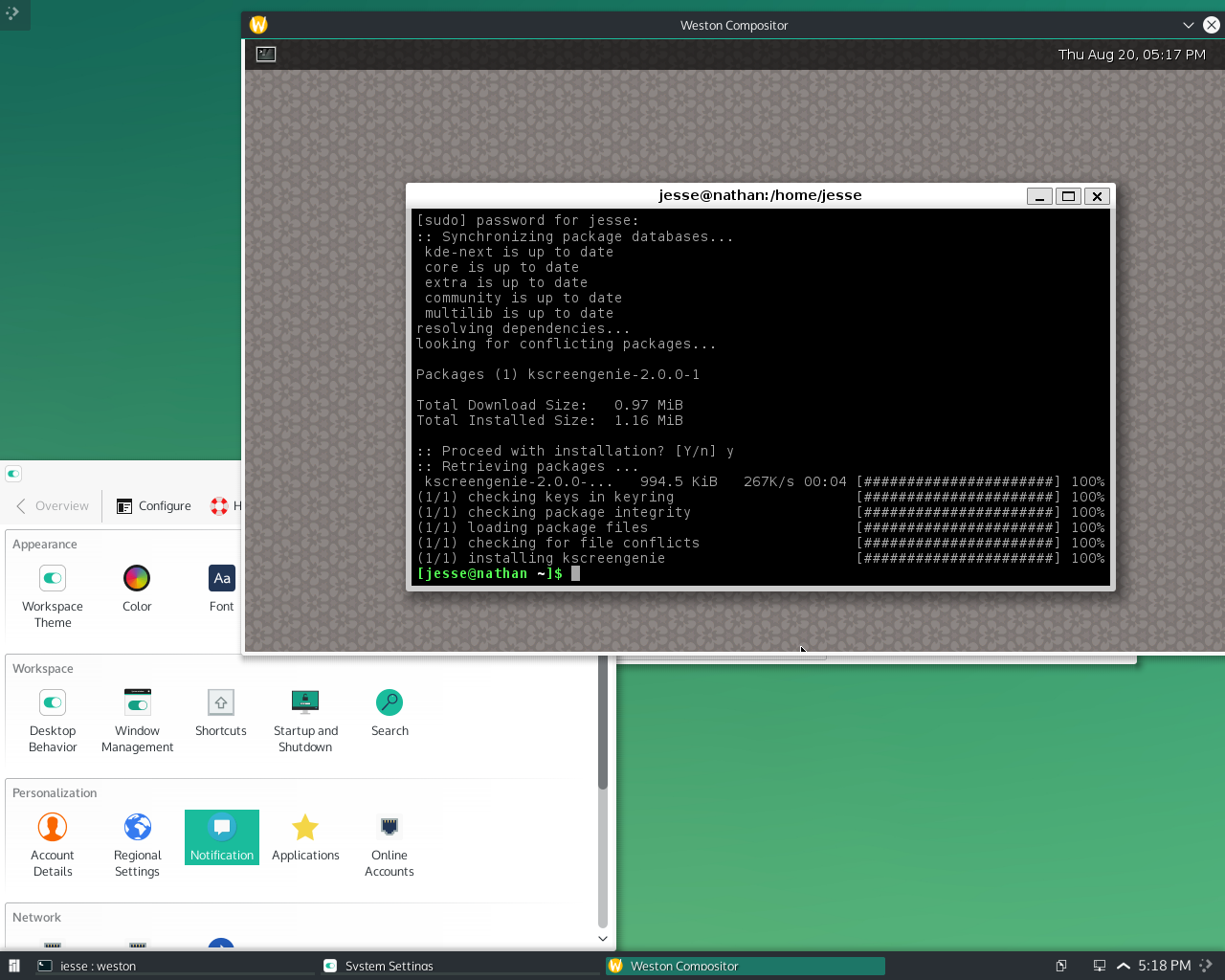
Task: Click the panel toolbox icon at taskbar end
Action: click(x=1206, y=966)
